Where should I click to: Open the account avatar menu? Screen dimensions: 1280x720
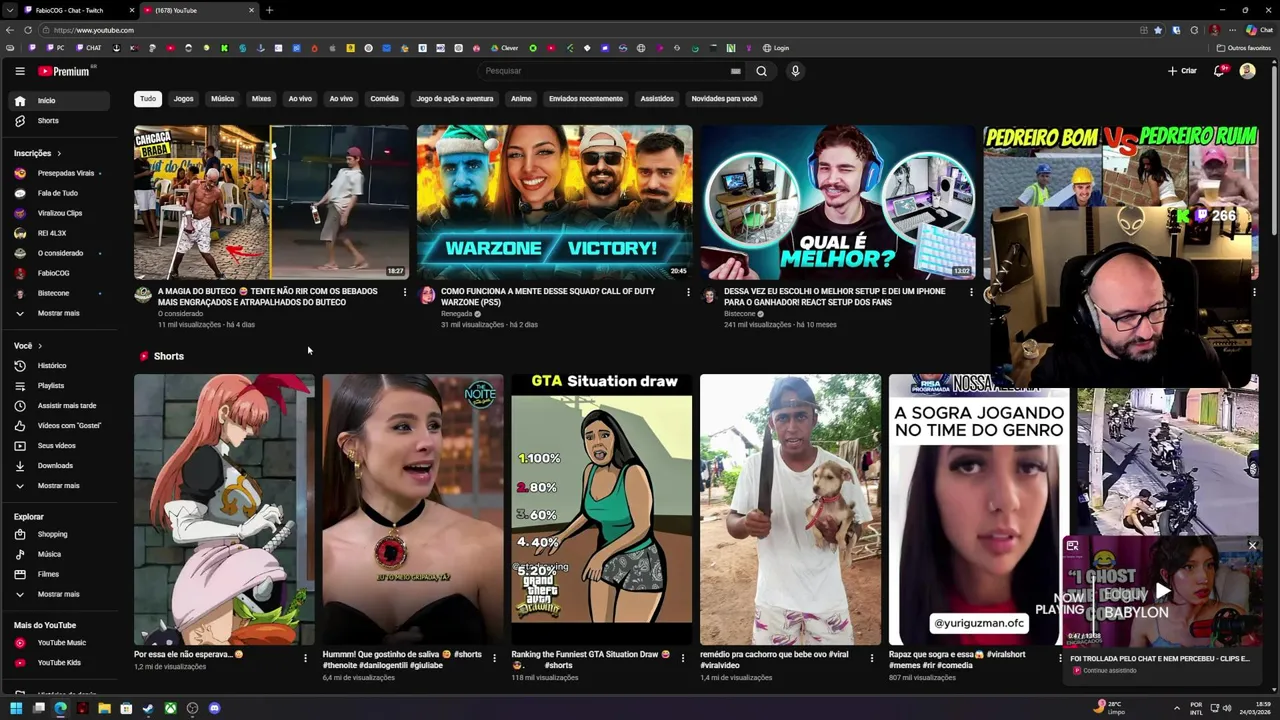1247,71
